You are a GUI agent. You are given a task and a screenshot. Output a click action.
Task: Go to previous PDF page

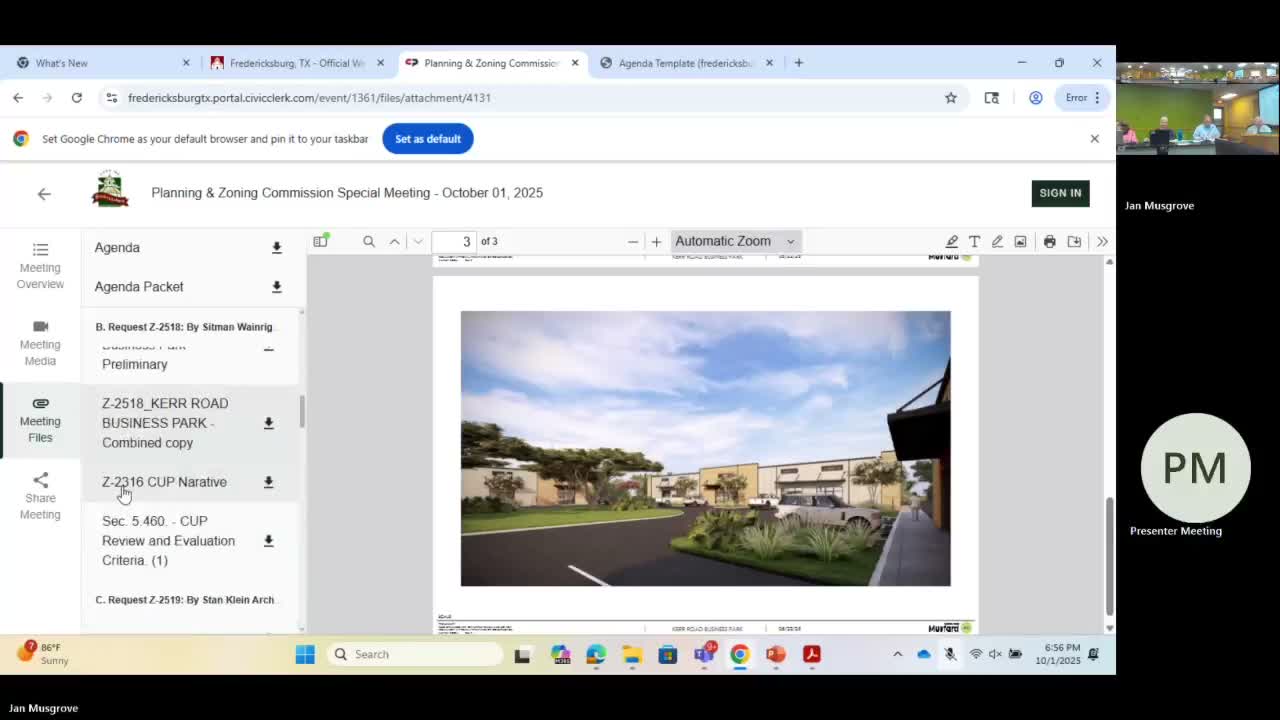395,241
